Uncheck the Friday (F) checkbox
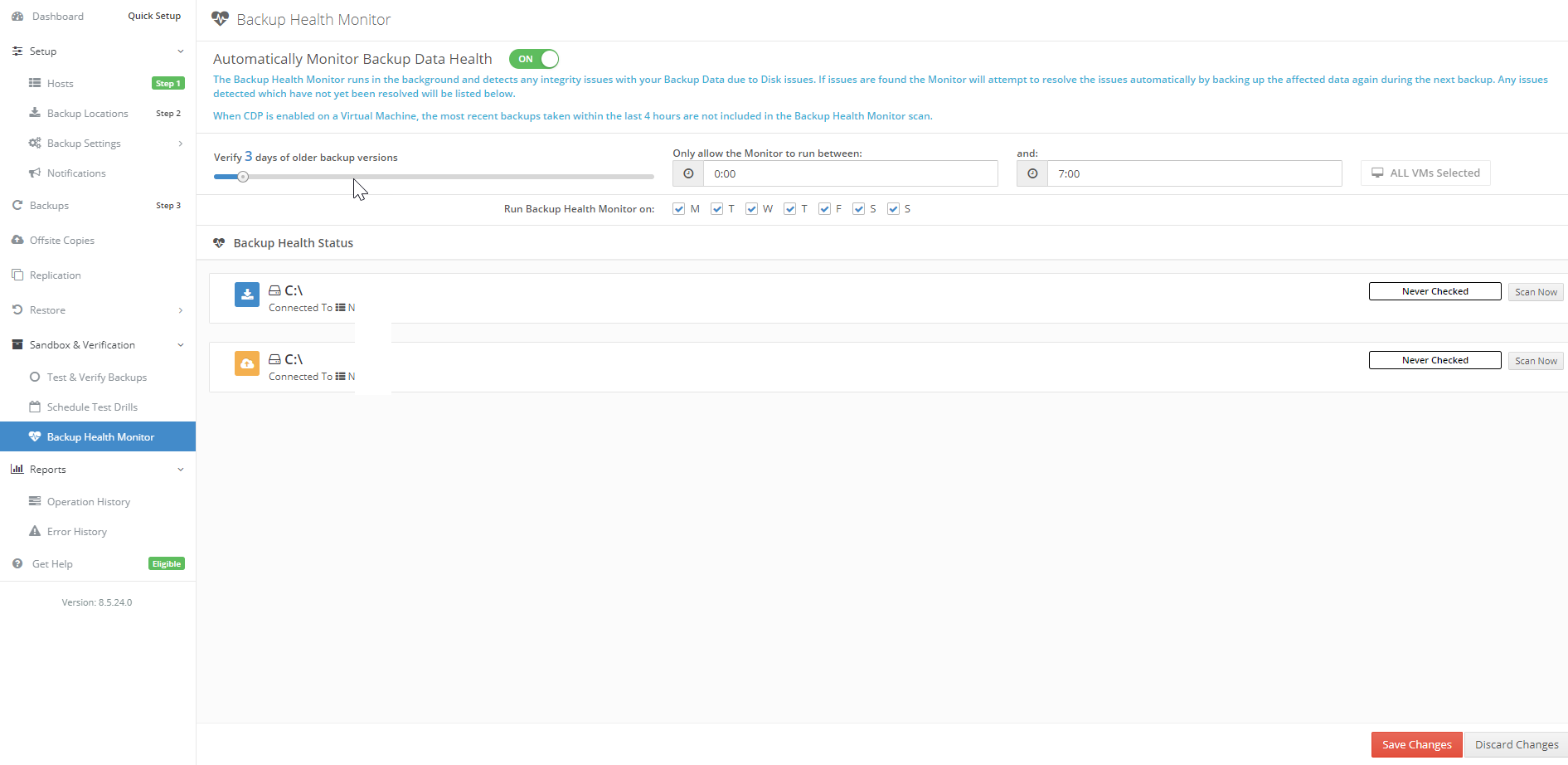The image size is (1568, 765). pos(824,209)
